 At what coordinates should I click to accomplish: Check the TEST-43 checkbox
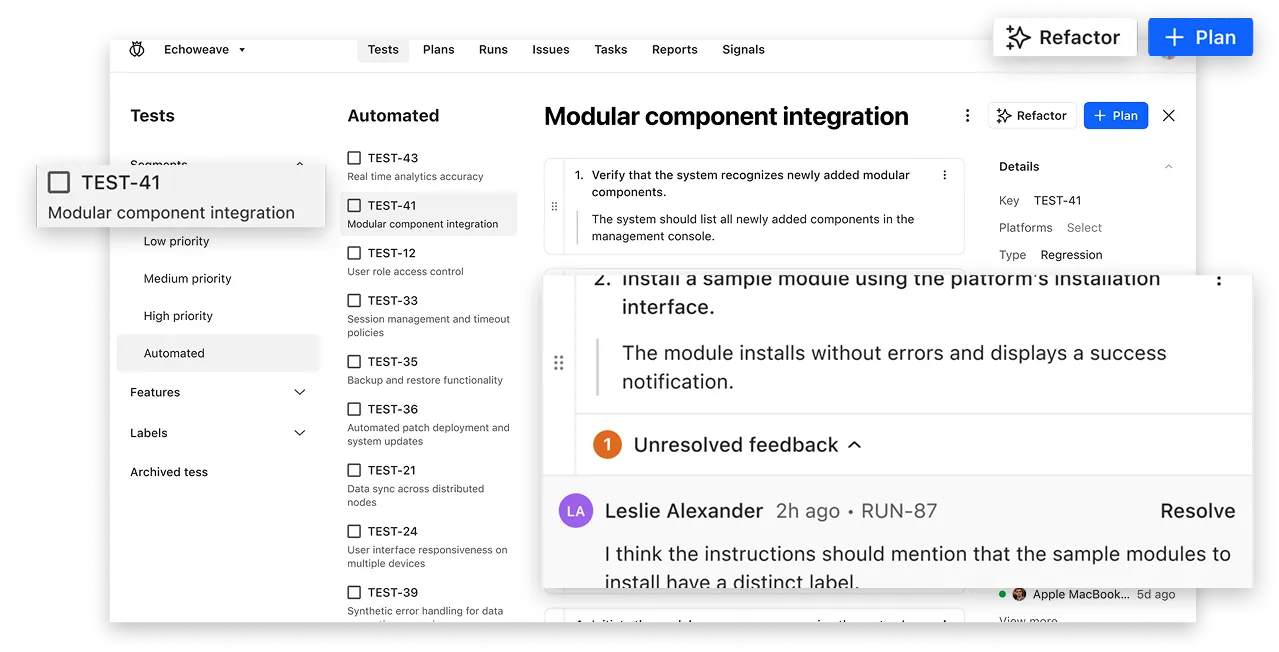pos(354,157)
